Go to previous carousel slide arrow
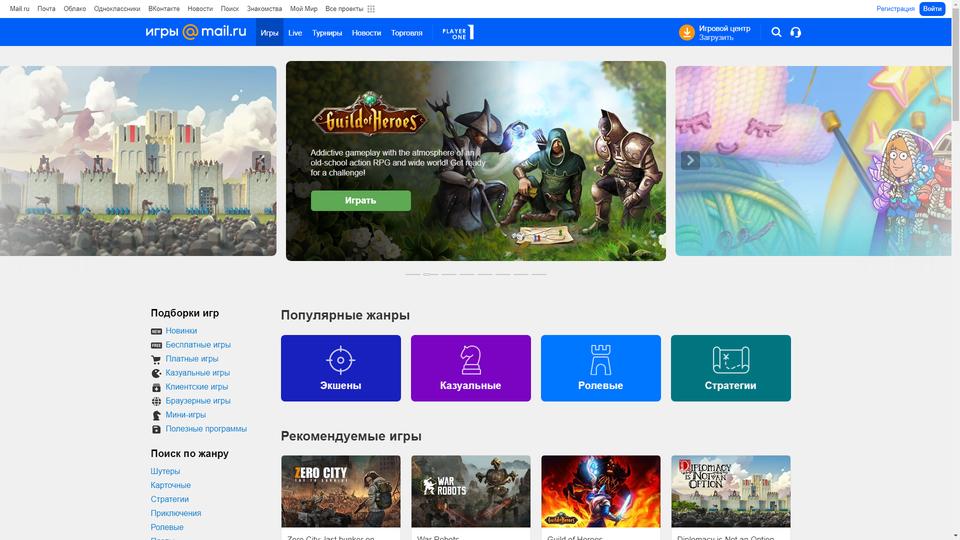The height and width of the screenshot is (540, 960). 261,160
